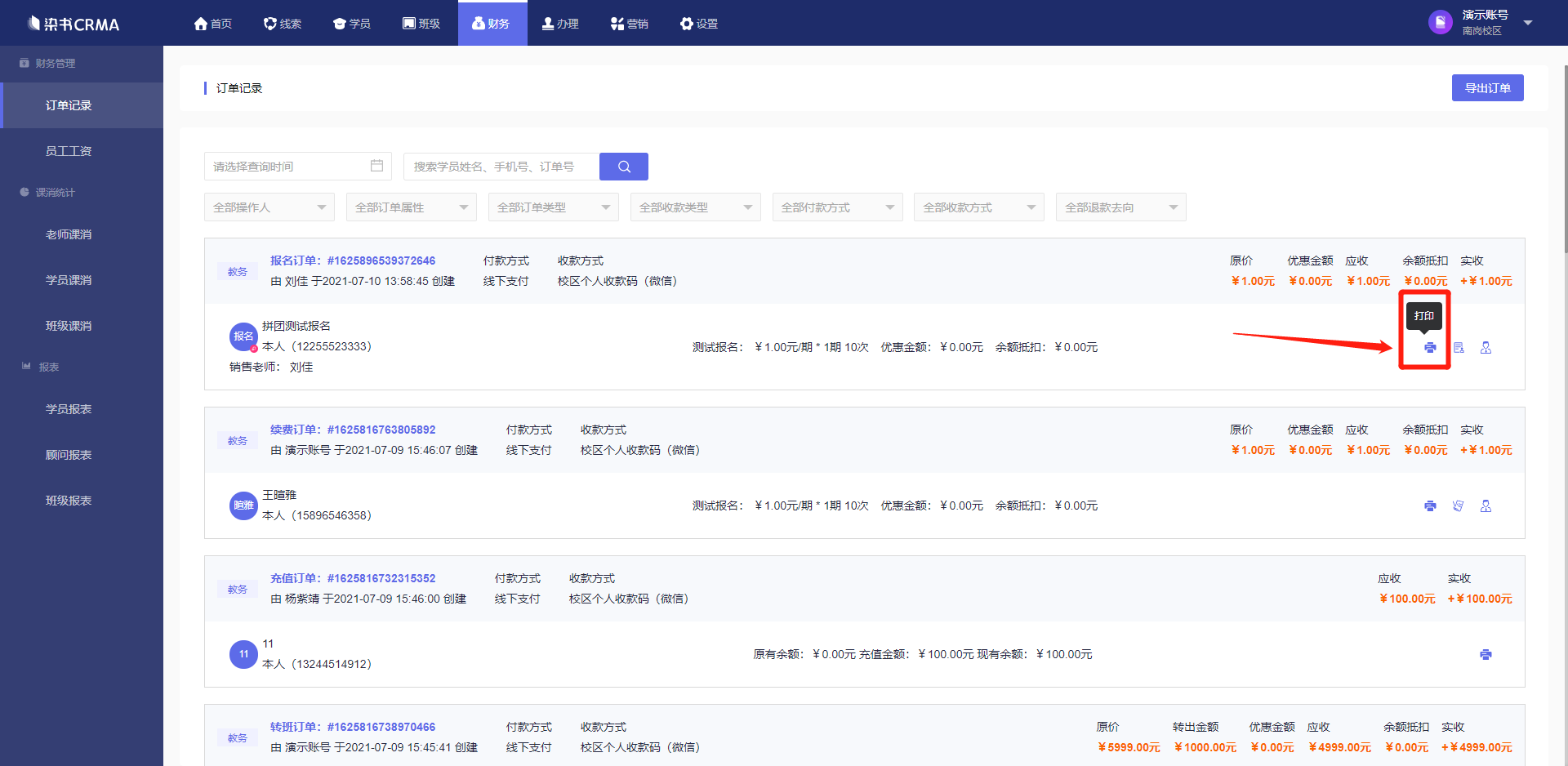Screen dimensions: 1568x766
Task: Click the 教务 tag on 充值订单
Action: [238, 590]
